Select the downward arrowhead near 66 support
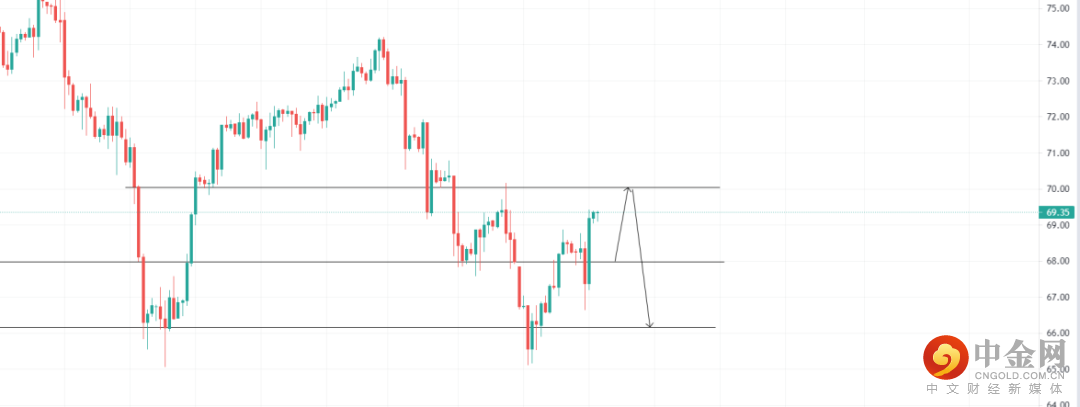 650,324
